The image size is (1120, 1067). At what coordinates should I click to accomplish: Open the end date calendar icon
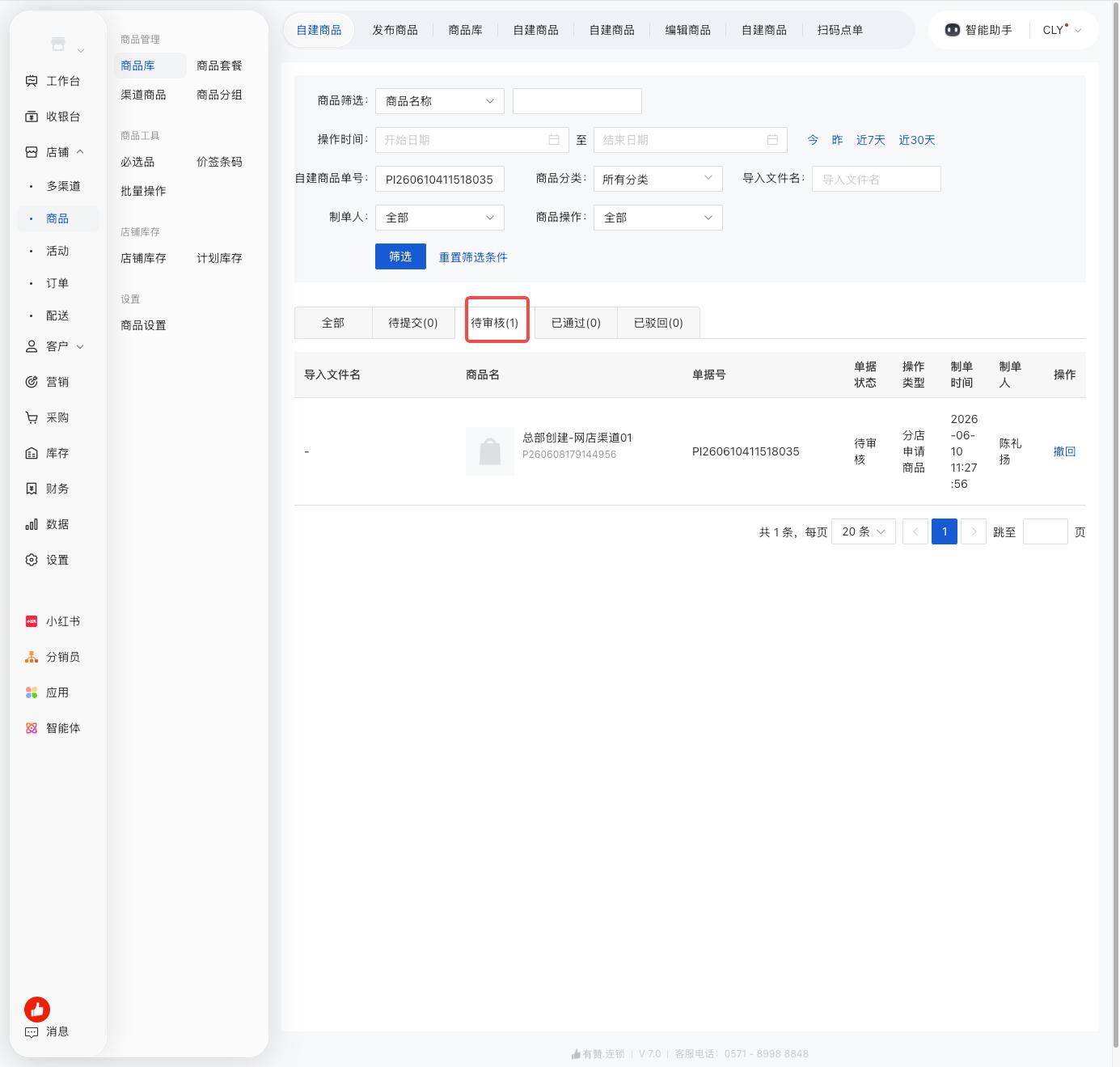coord(772,140)
